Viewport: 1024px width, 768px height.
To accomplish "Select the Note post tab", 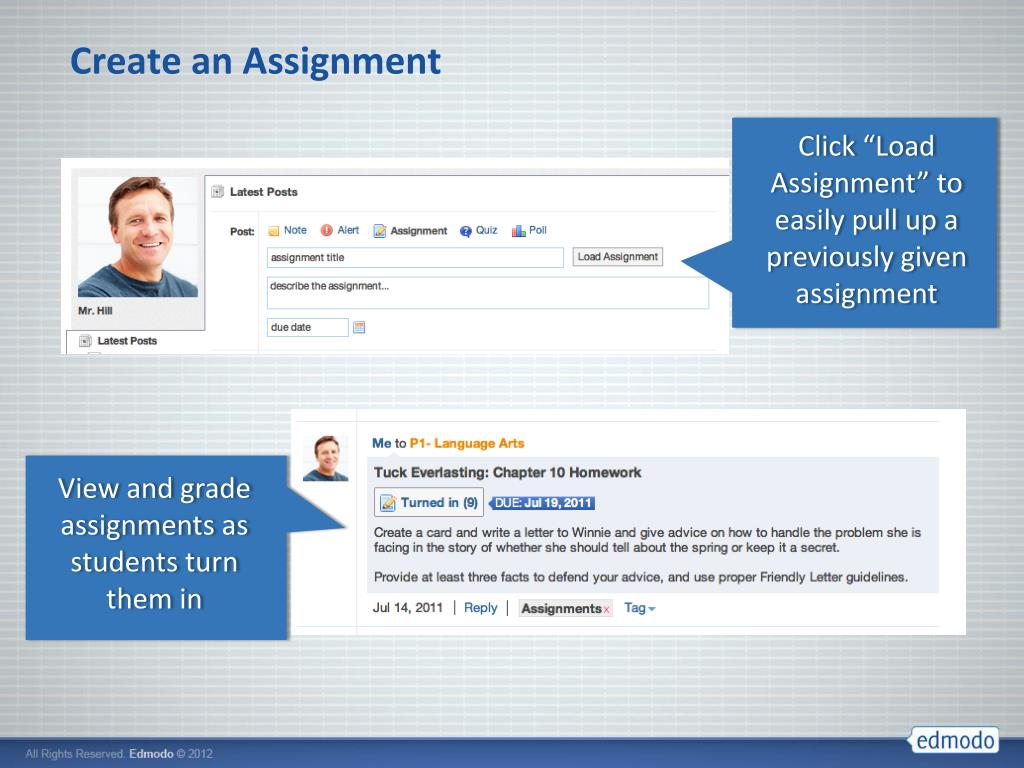I will click(295, 231).
